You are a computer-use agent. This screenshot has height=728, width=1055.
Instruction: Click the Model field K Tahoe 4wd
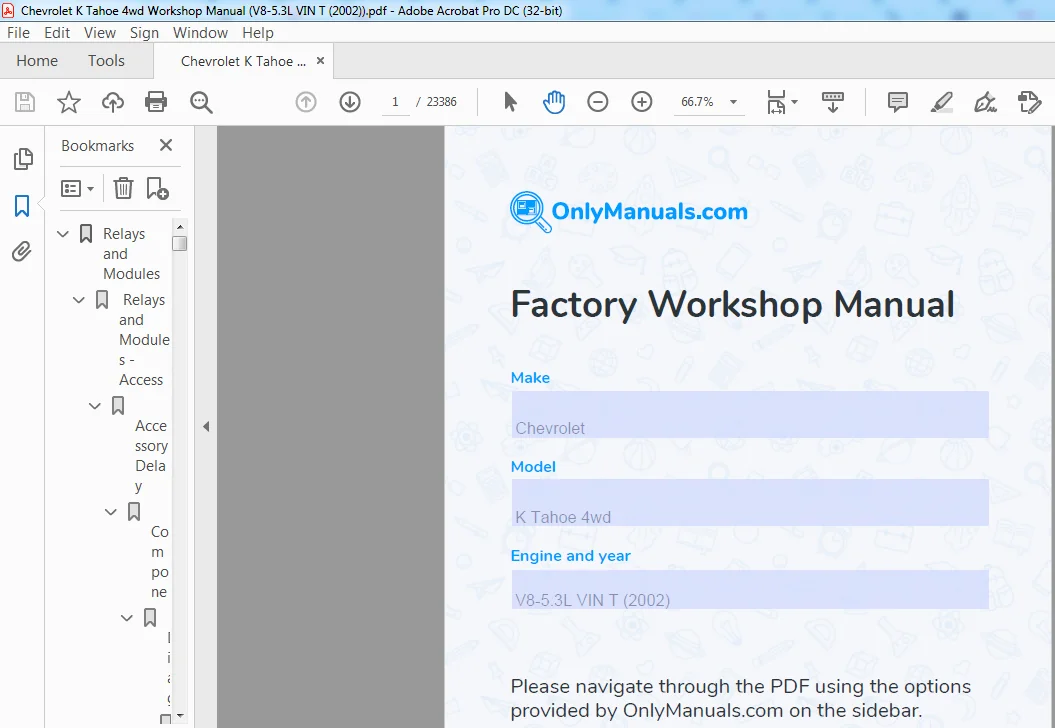point(750,503)
